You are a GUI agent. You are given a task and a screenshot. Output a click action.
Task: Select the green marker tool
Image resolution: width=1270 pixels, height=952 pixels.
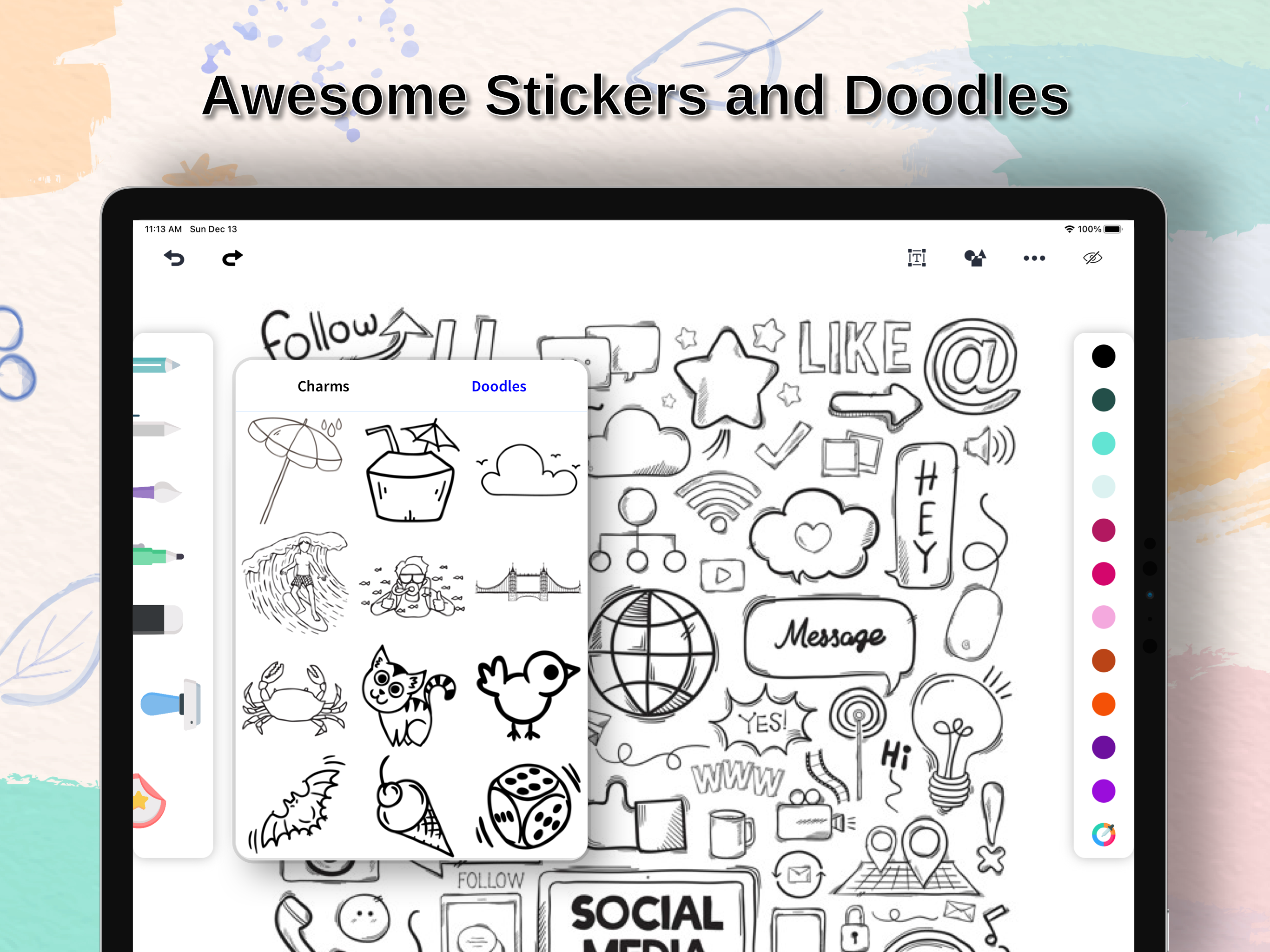tap(157, 556)
